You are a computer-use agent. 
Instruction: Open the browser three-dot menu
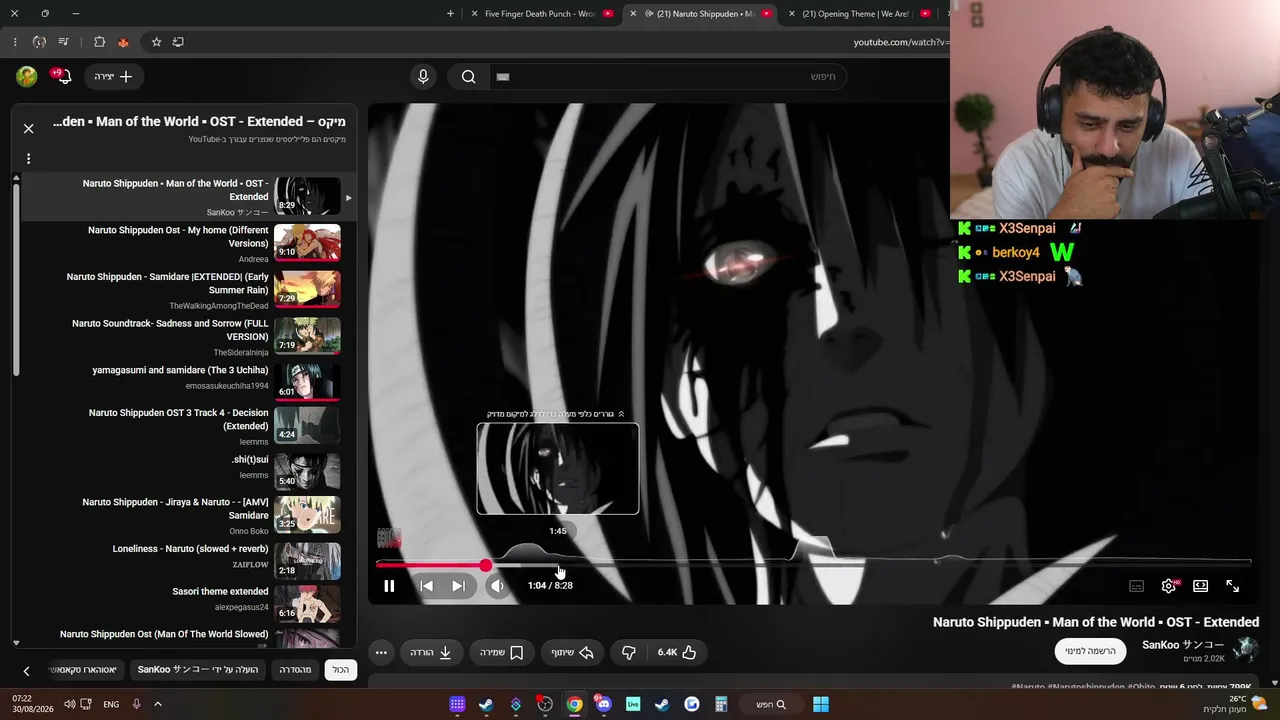pos(15,42)
